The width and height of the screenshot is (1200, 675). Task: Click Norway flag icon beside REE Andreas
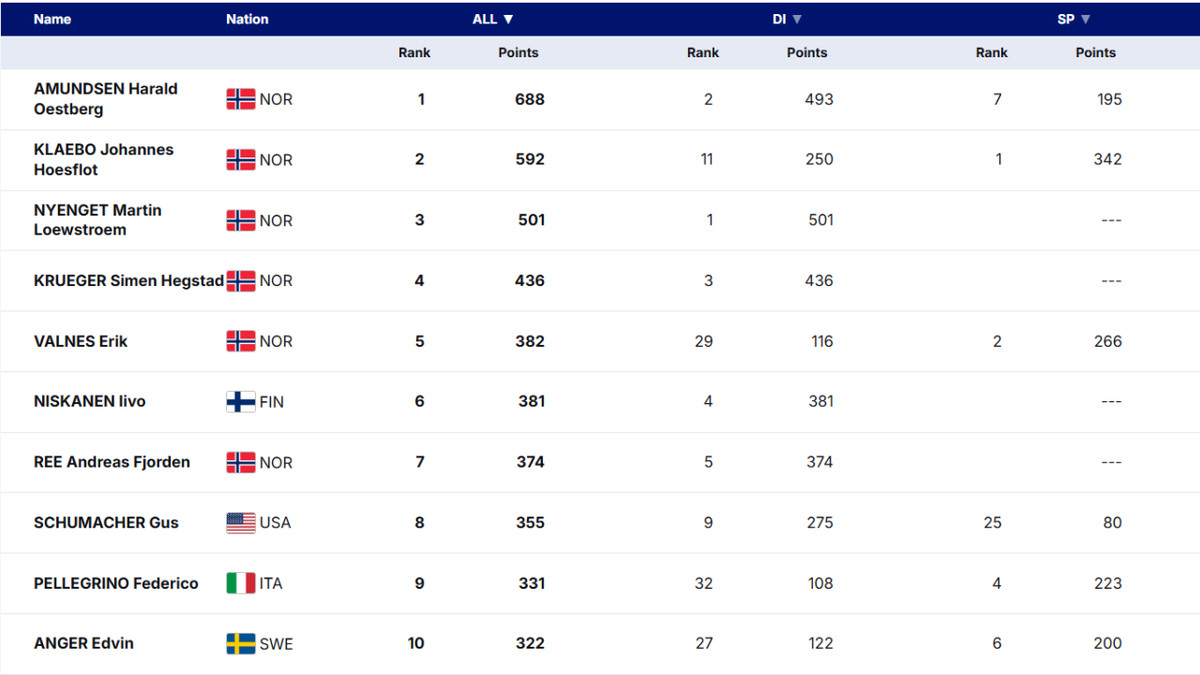pyautogui.click(x=241, y=462)
